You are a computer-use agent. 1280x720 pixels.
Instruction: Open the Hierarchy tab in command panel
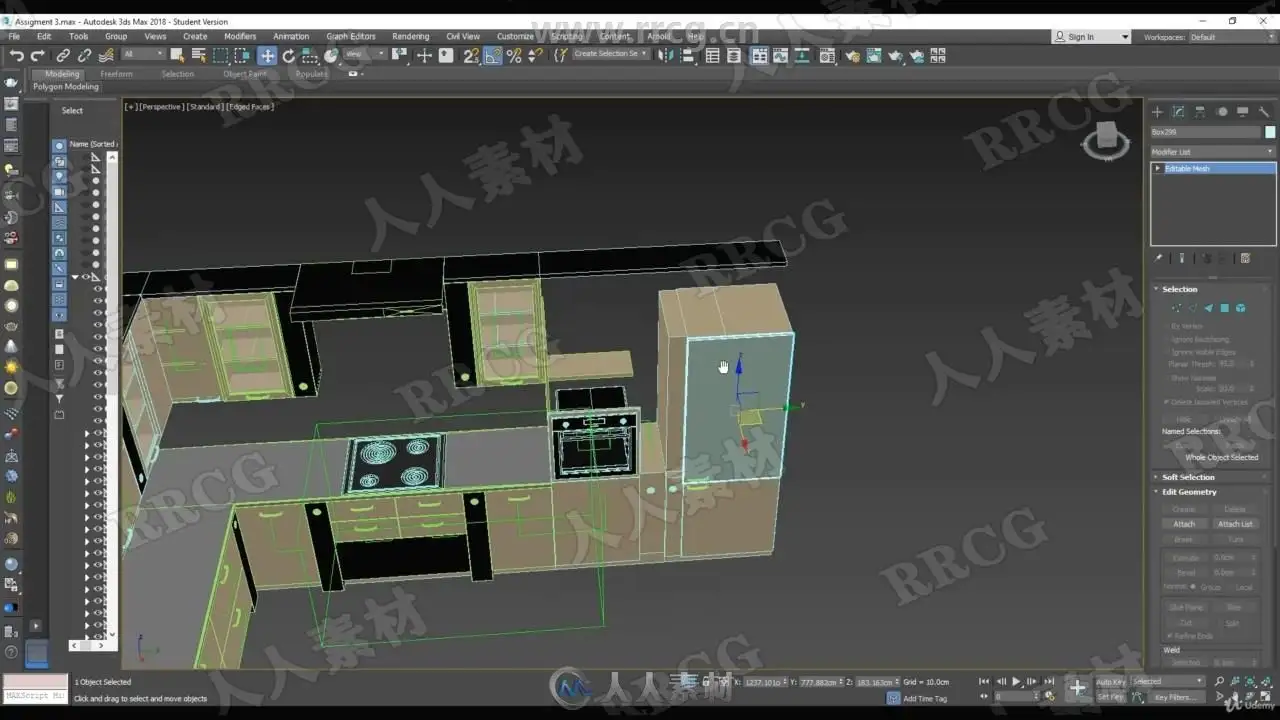1200,112
